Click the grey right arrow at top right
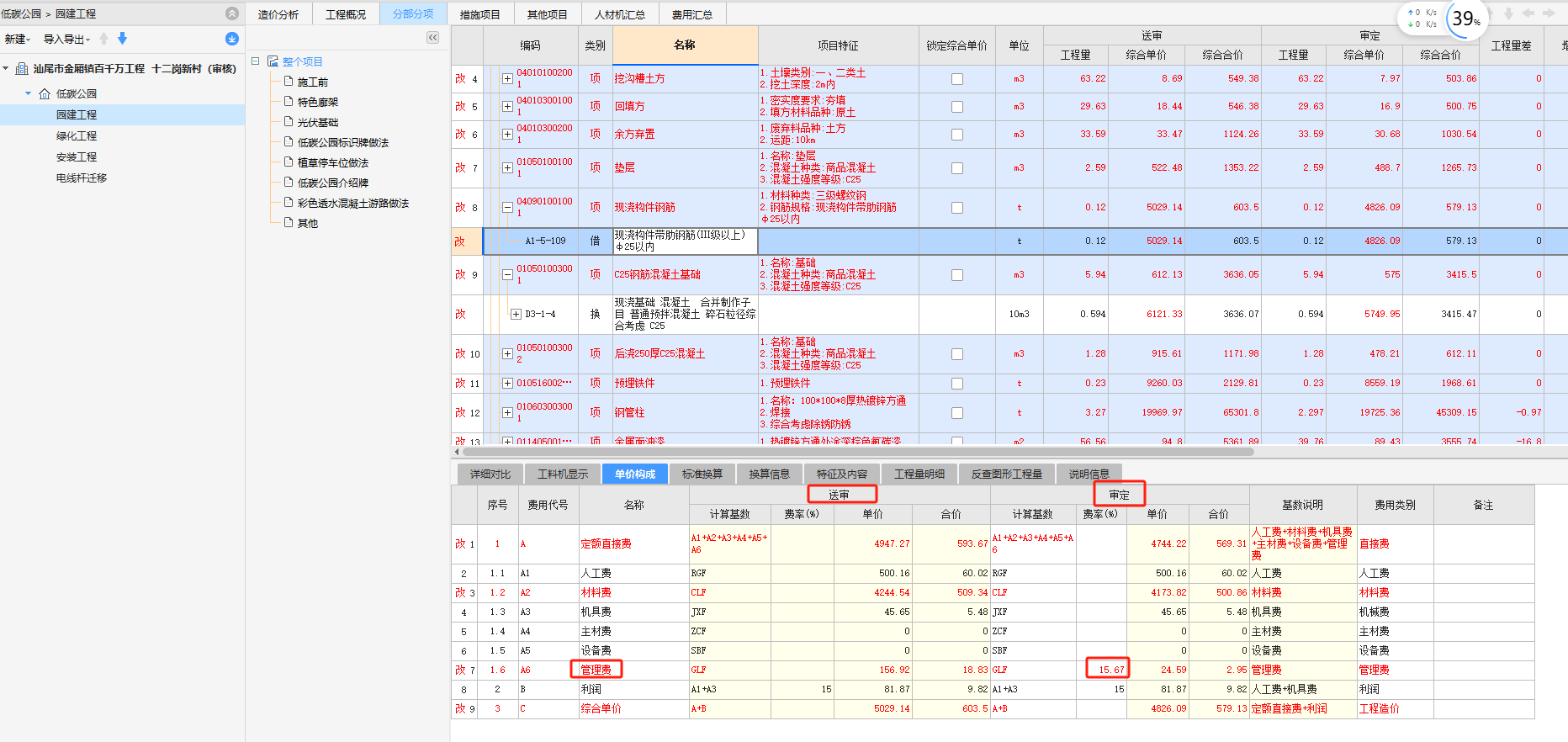 point(1549,13)
